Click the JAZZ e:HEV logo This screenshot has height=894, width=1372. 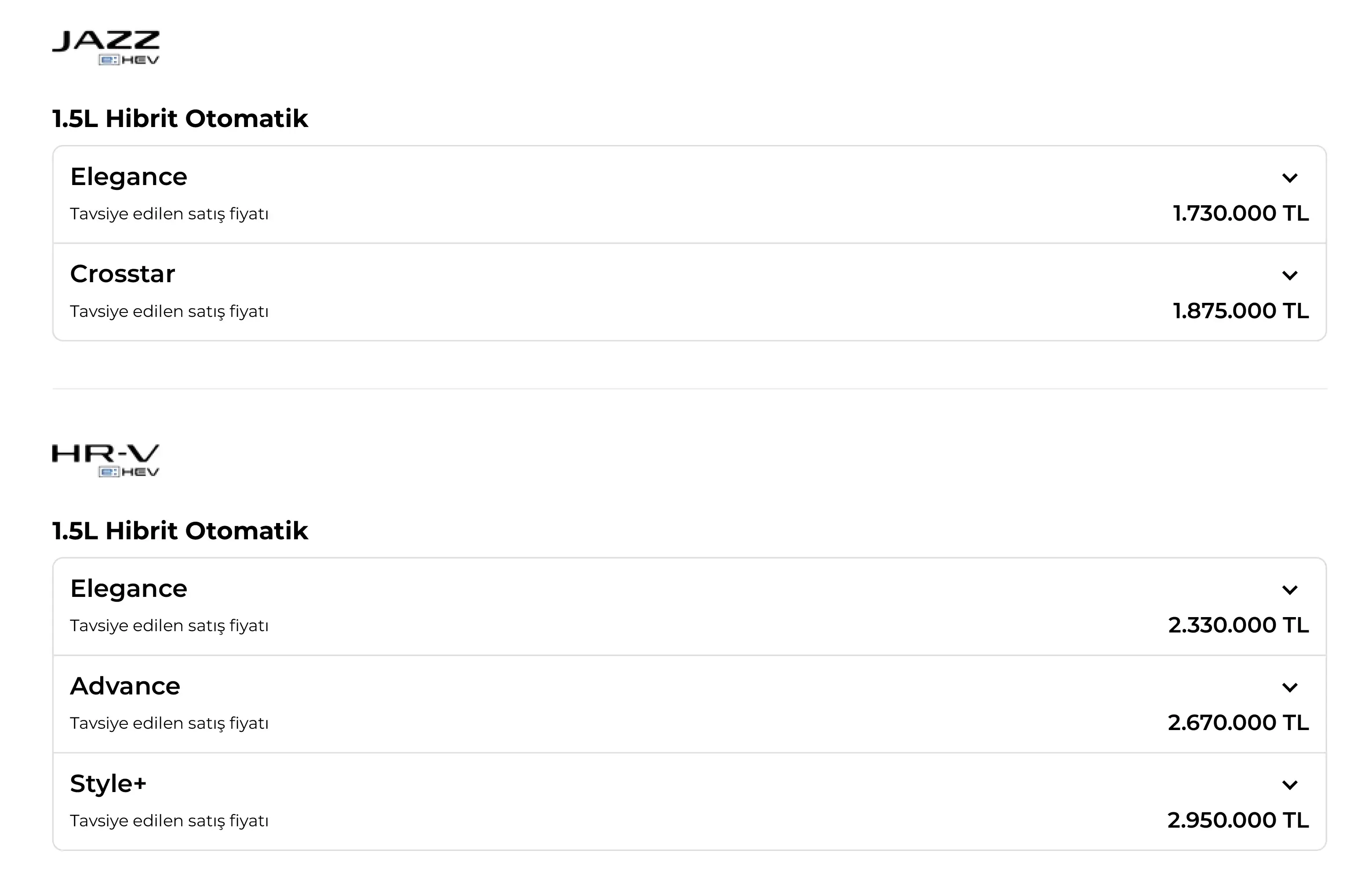pyautogui.click(x=106, y=48)
